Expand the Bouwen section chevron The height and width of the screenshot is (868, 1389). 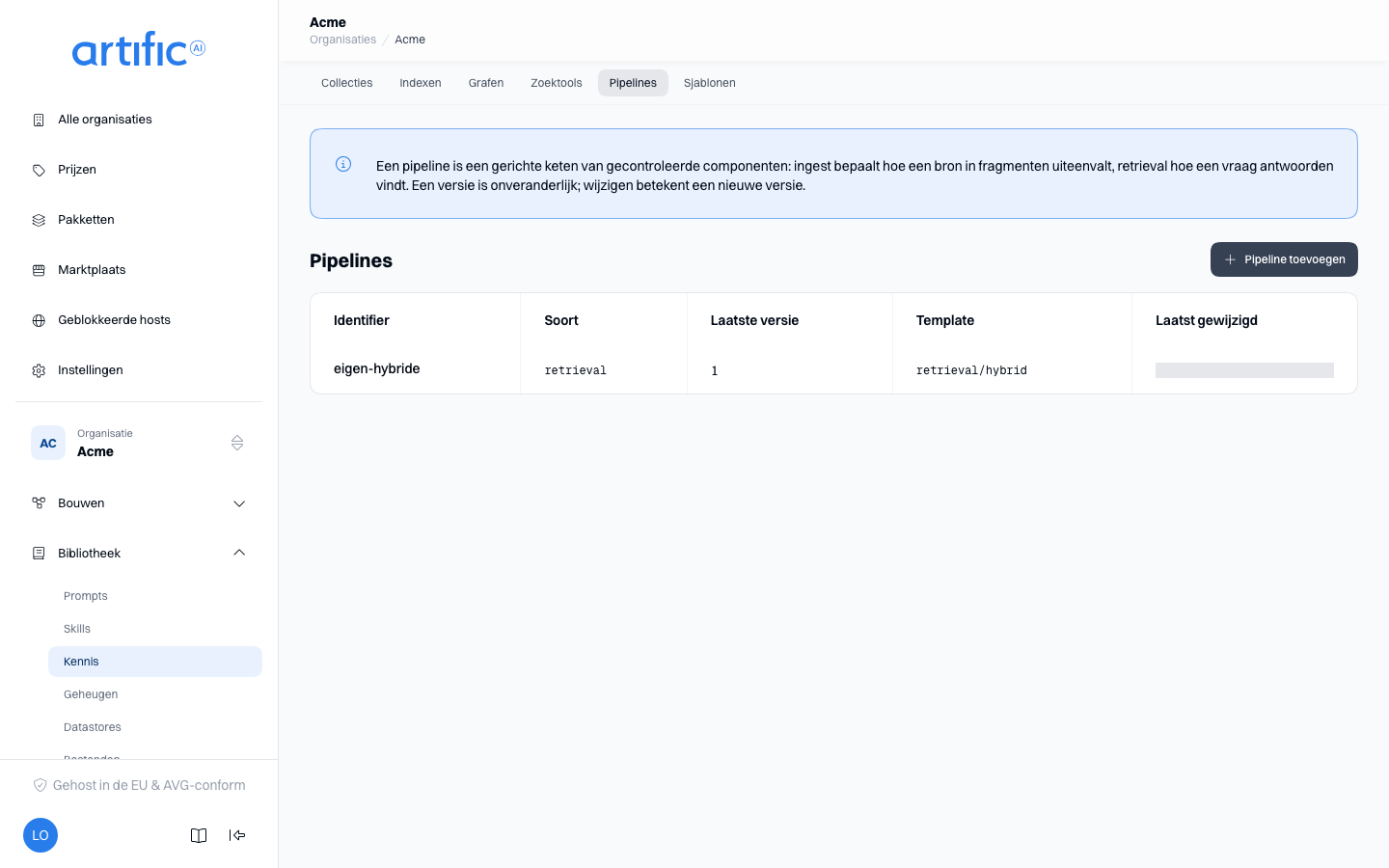(239, 503)
